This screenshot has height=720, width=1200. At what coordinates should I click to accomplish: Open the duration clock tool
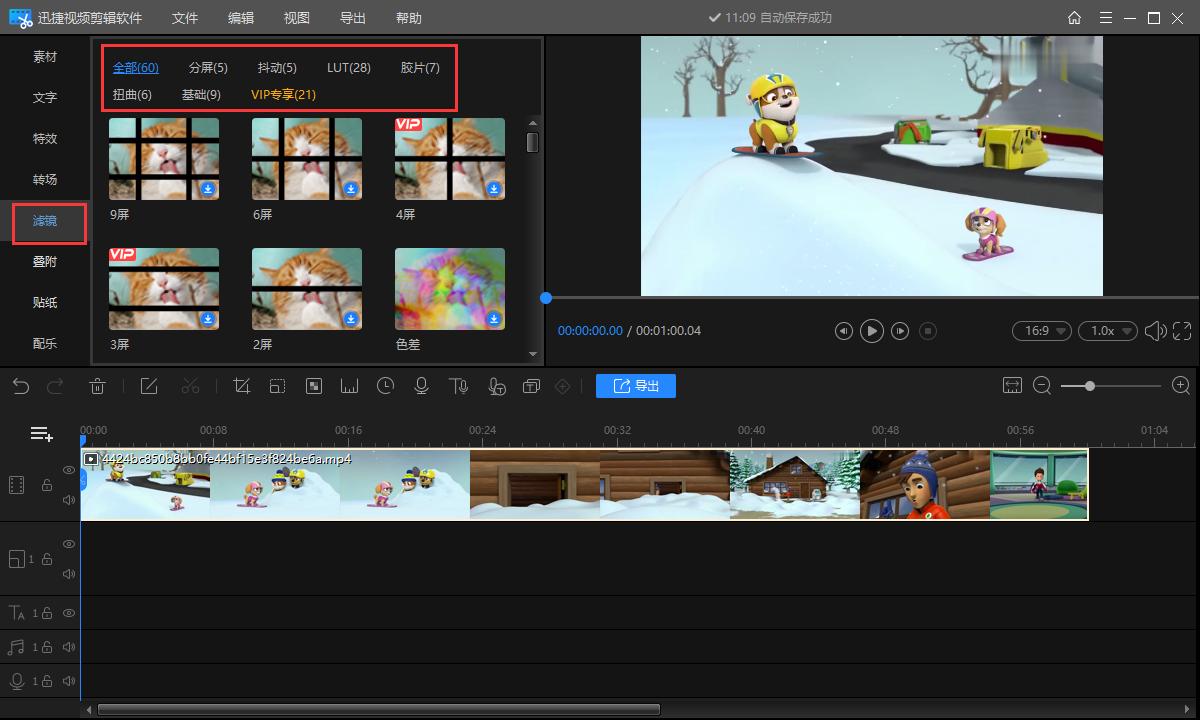pos(385,386)
